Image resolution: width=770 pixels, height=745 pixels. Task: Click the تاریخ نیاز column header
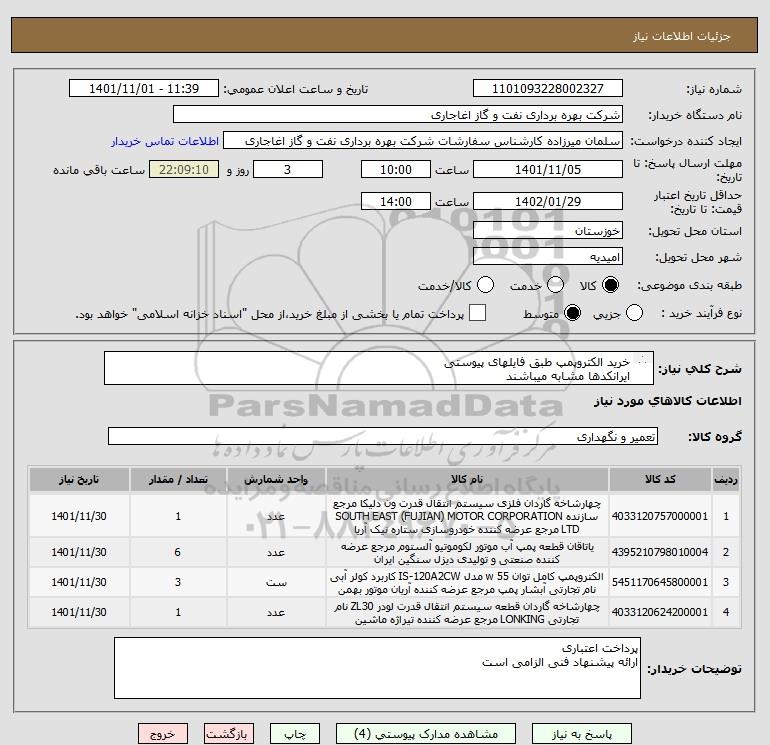pos(79,479)
